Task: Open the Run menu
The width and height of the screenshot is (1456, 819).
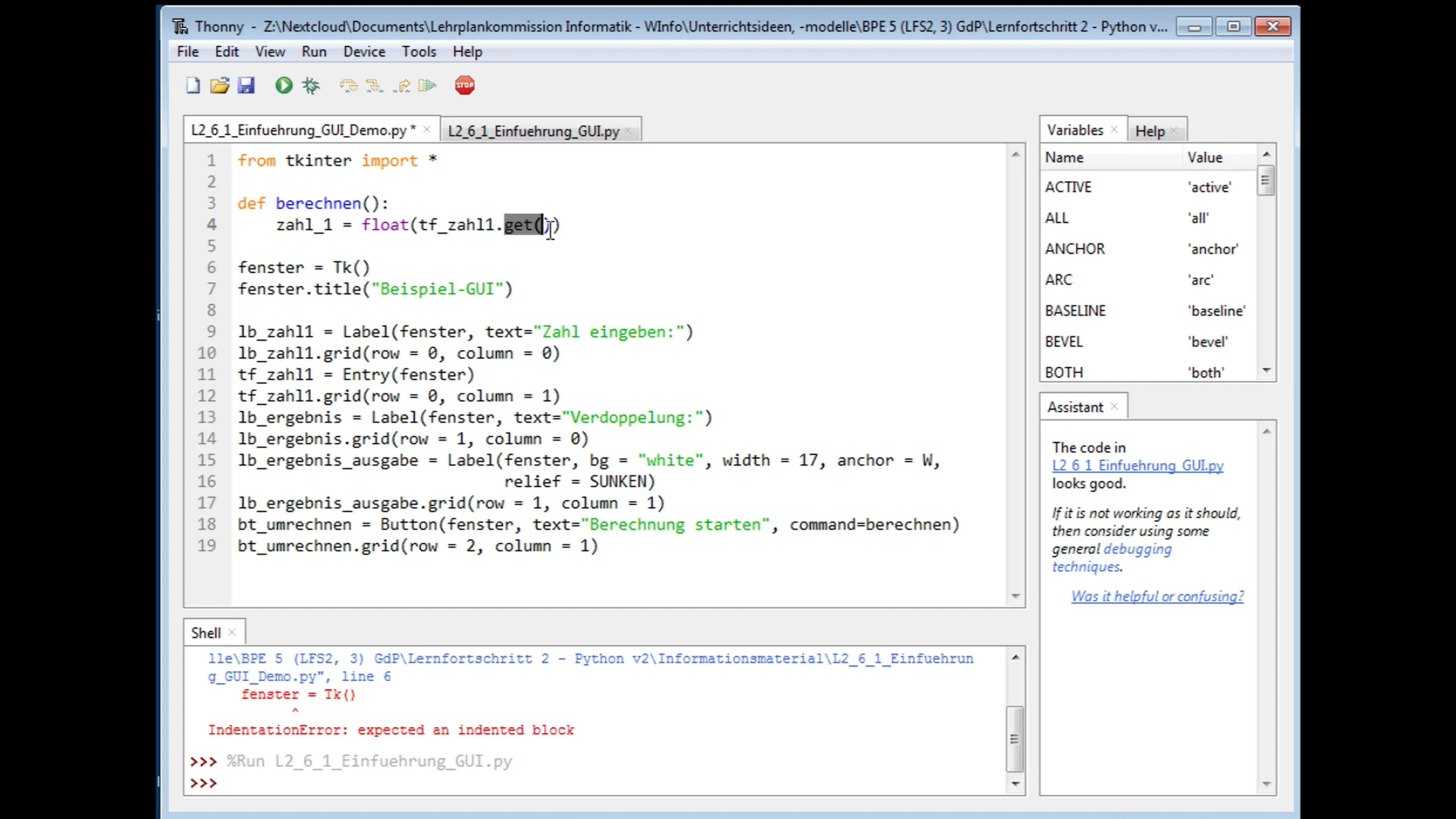Action: coord(314,51)
